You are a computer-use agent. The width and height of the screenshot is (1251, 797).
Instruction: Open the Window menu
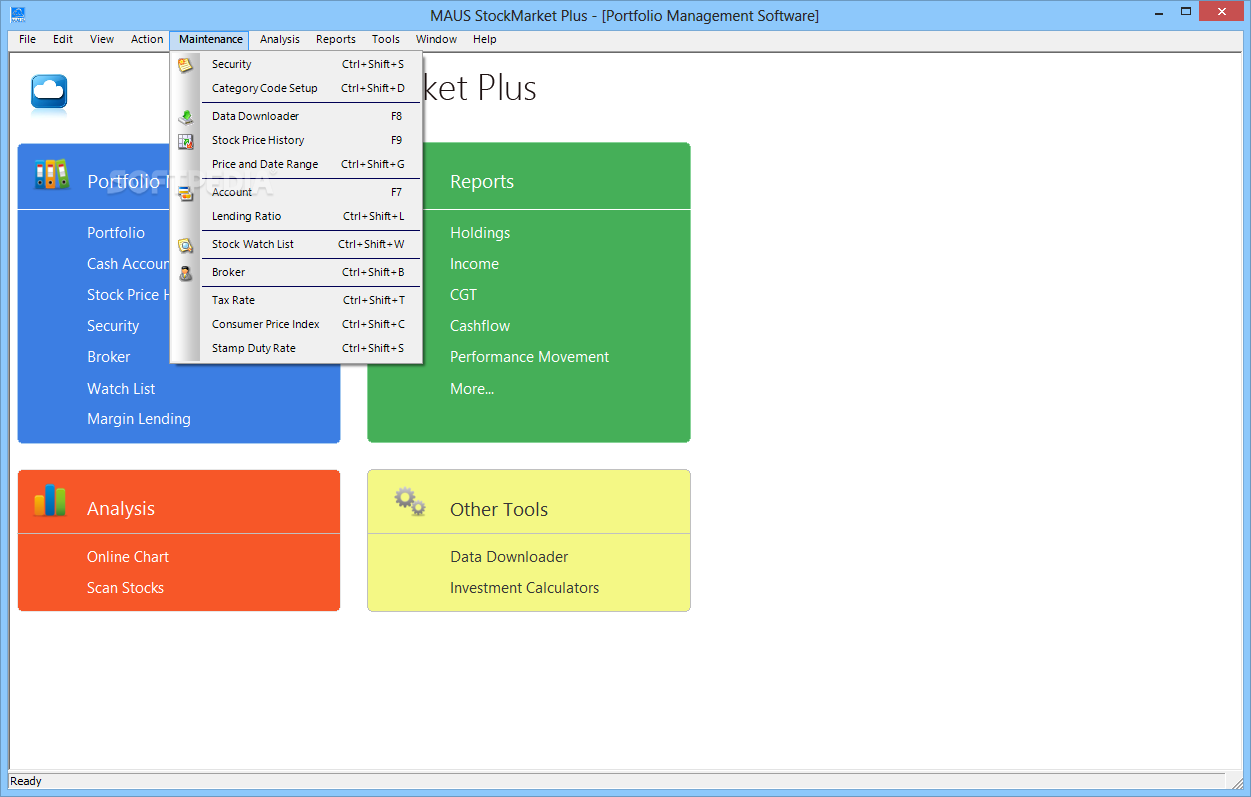[x=436, y=40]
